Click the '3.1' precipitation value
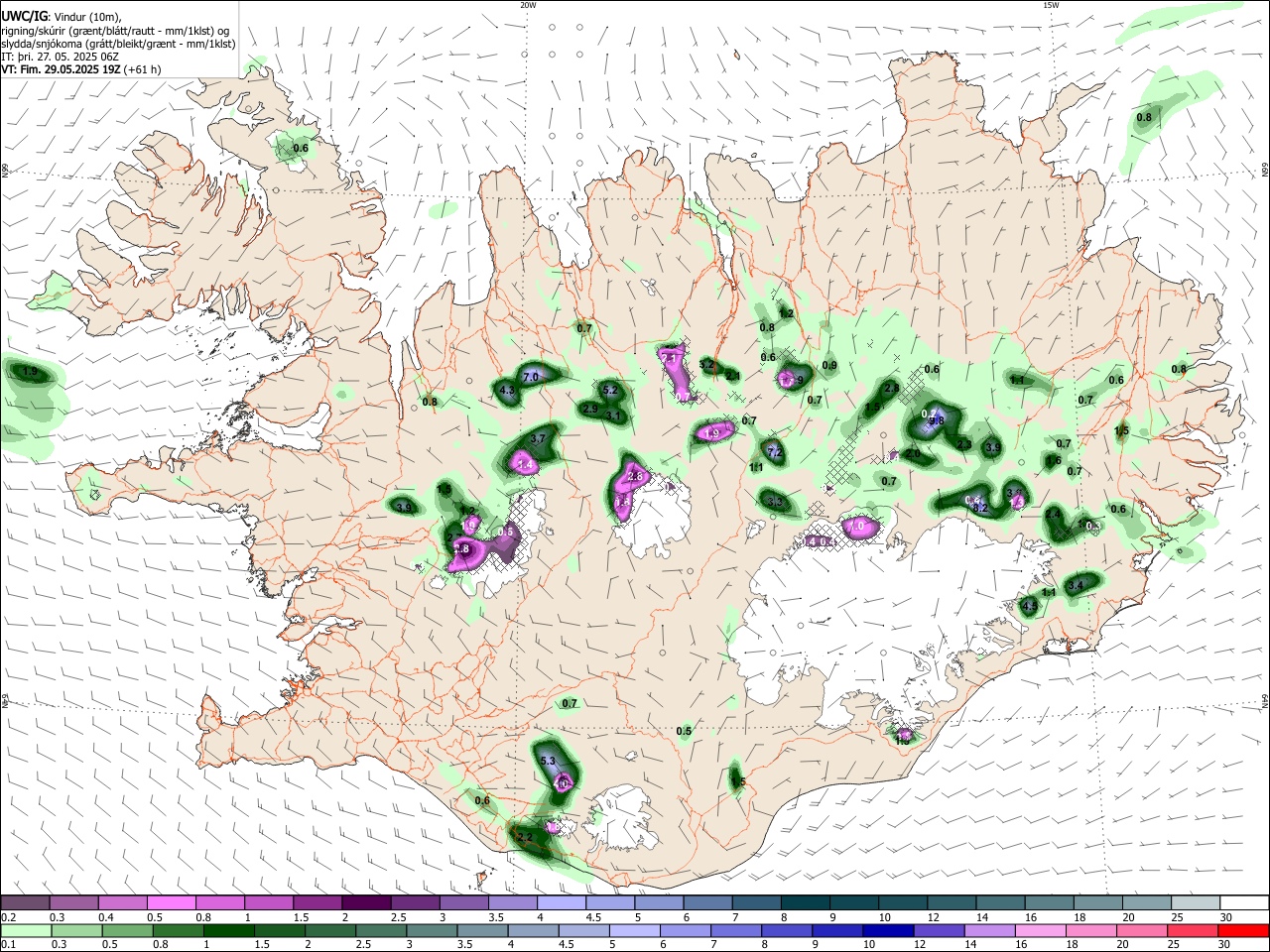The image size is (1270, 952). 613,416
